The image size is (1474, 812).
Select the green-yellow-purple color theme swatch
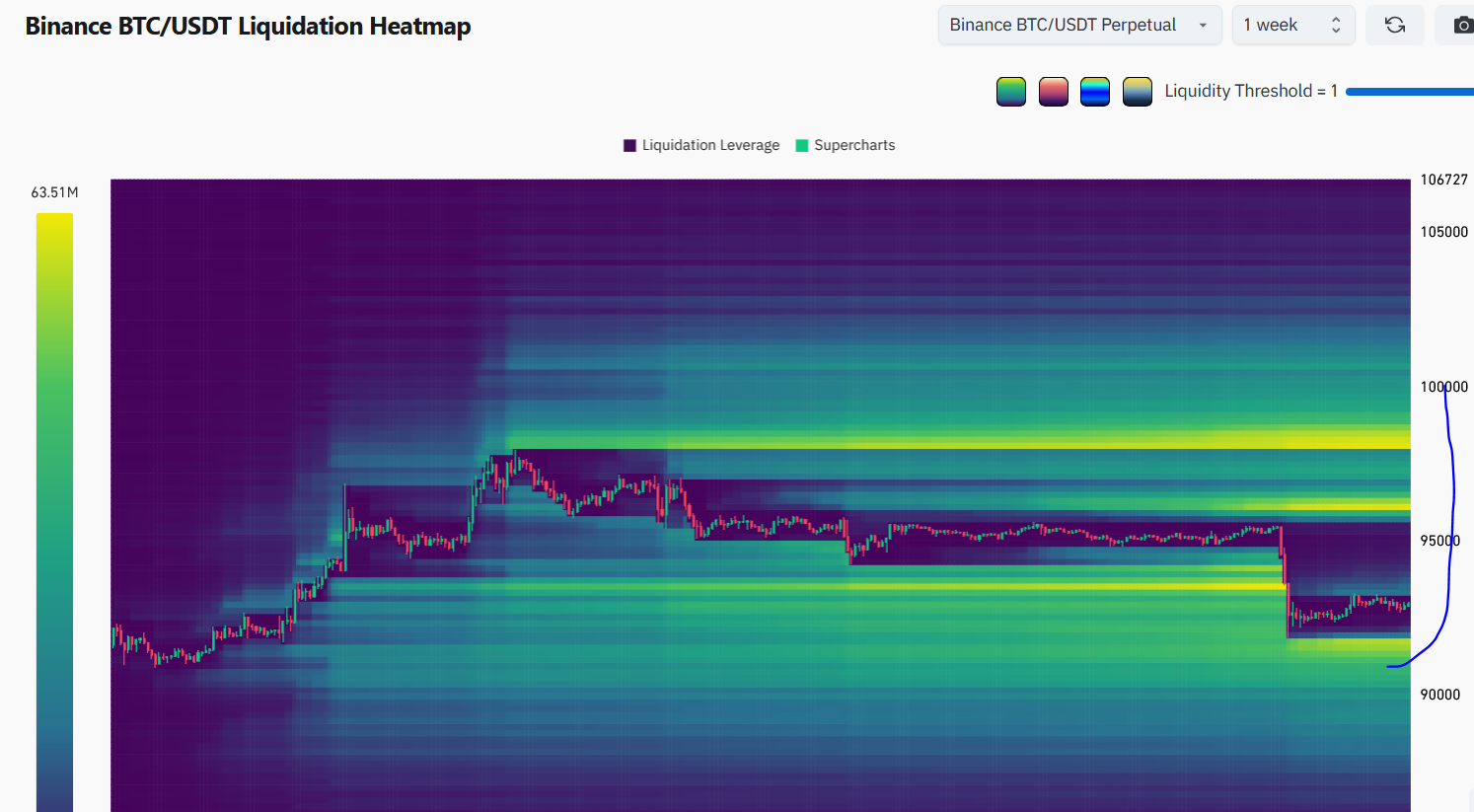click(x=1011, y=92)
